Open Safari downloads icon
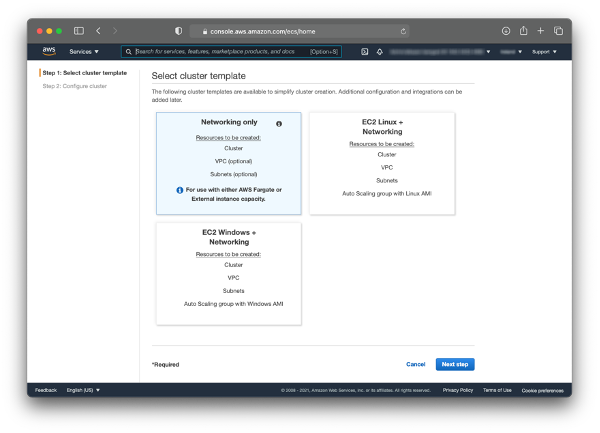600x433 pixels. (x=506, y=31)
